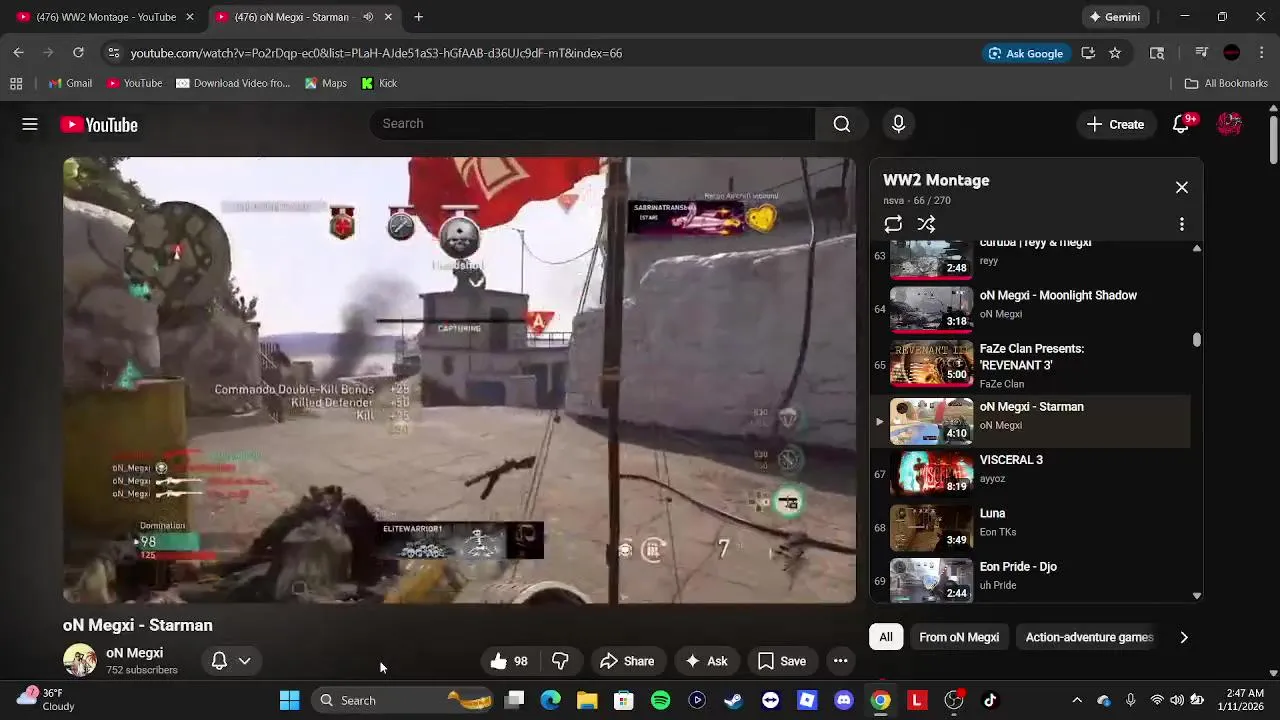Open oN Megxi channel avatar
The image size is (1280, 720).
tap(79, 661)
